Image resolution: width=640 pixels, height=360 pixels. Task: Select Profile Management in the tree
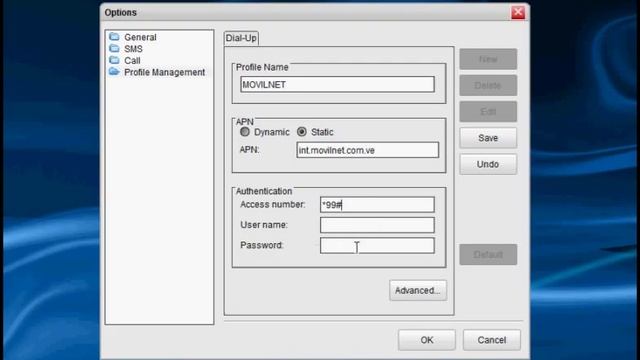(x=164, y=72)
